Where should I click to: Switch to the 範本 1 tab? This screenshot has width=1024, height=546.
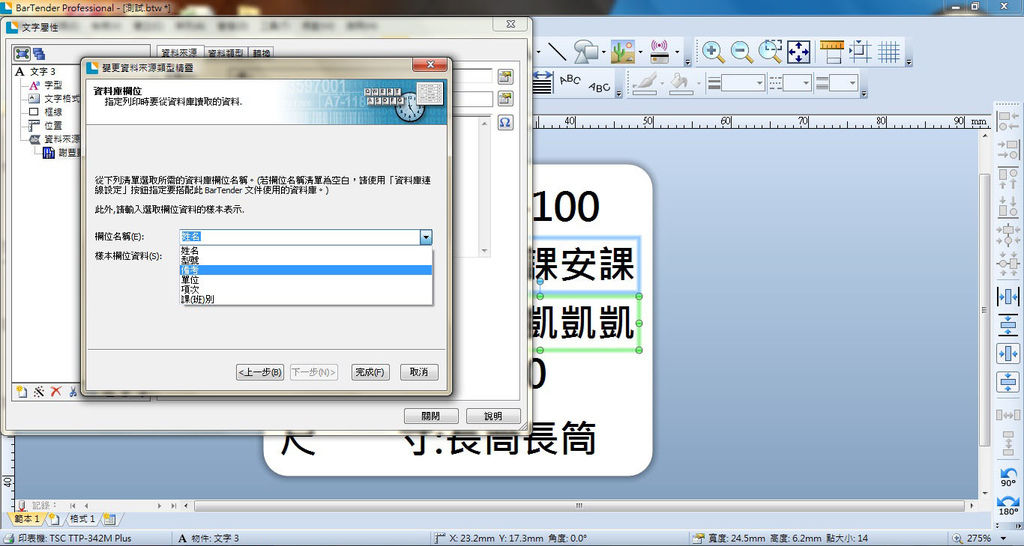coord(27,519)
